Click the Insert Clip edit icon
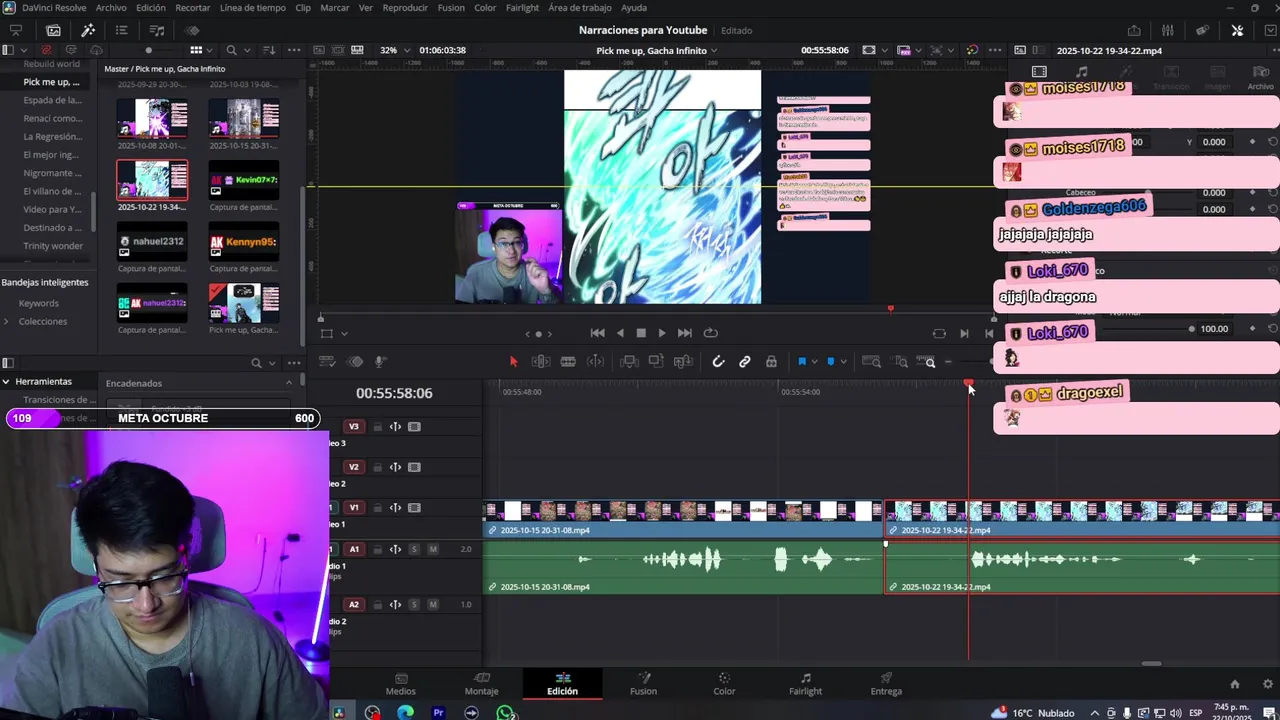 point(629,362)
